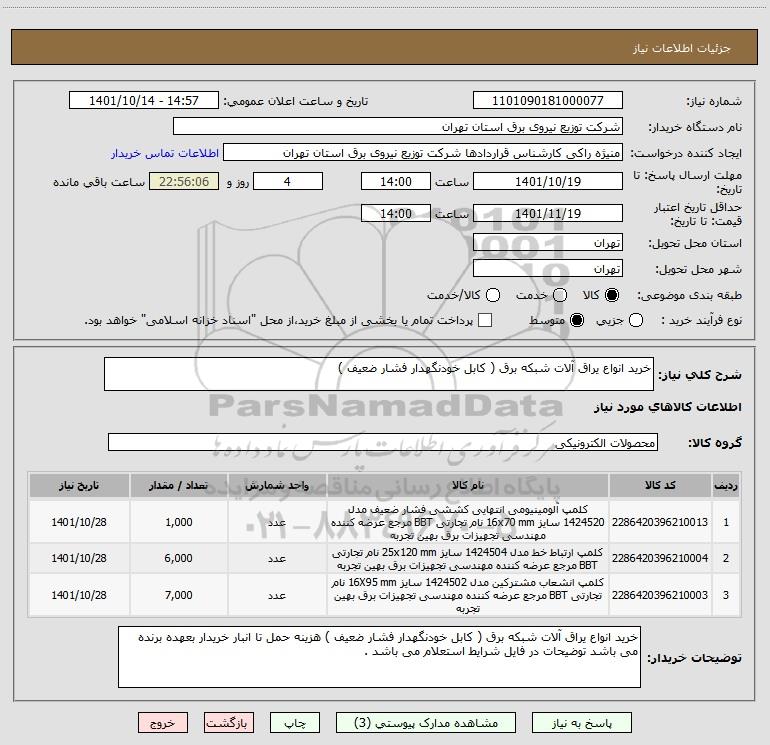Screen dimensions: 770x745
Task: Click item name with model 1424504
Action: [468, 558]
